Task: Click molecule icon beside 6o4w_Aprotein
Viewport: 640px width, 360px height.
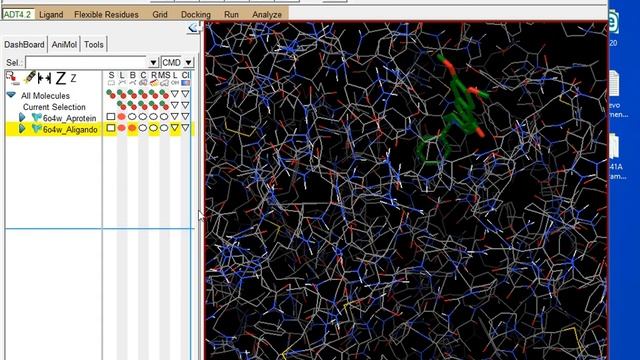Action: (36, 118)
